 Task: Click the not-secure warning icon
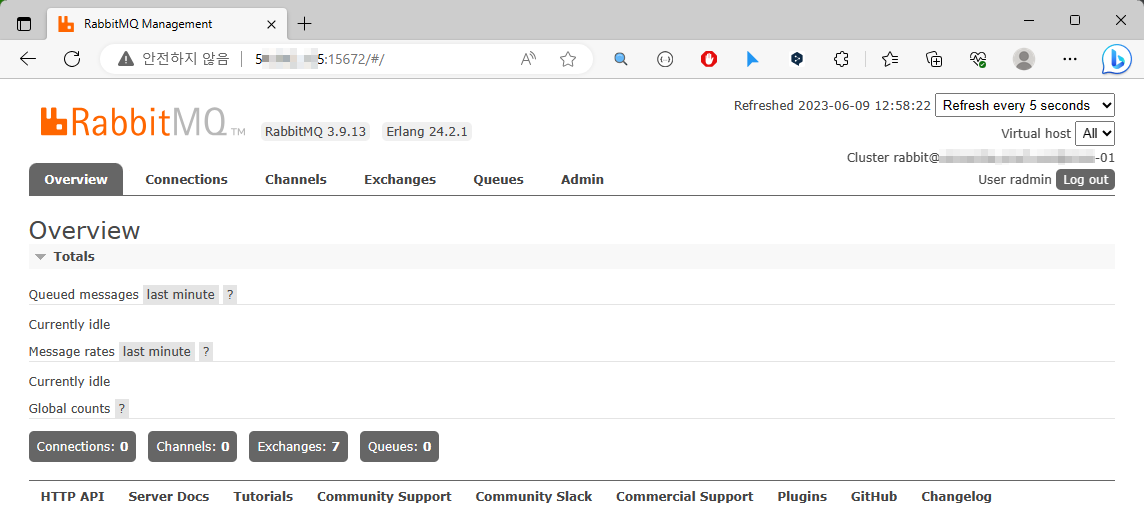pos(126,59)
